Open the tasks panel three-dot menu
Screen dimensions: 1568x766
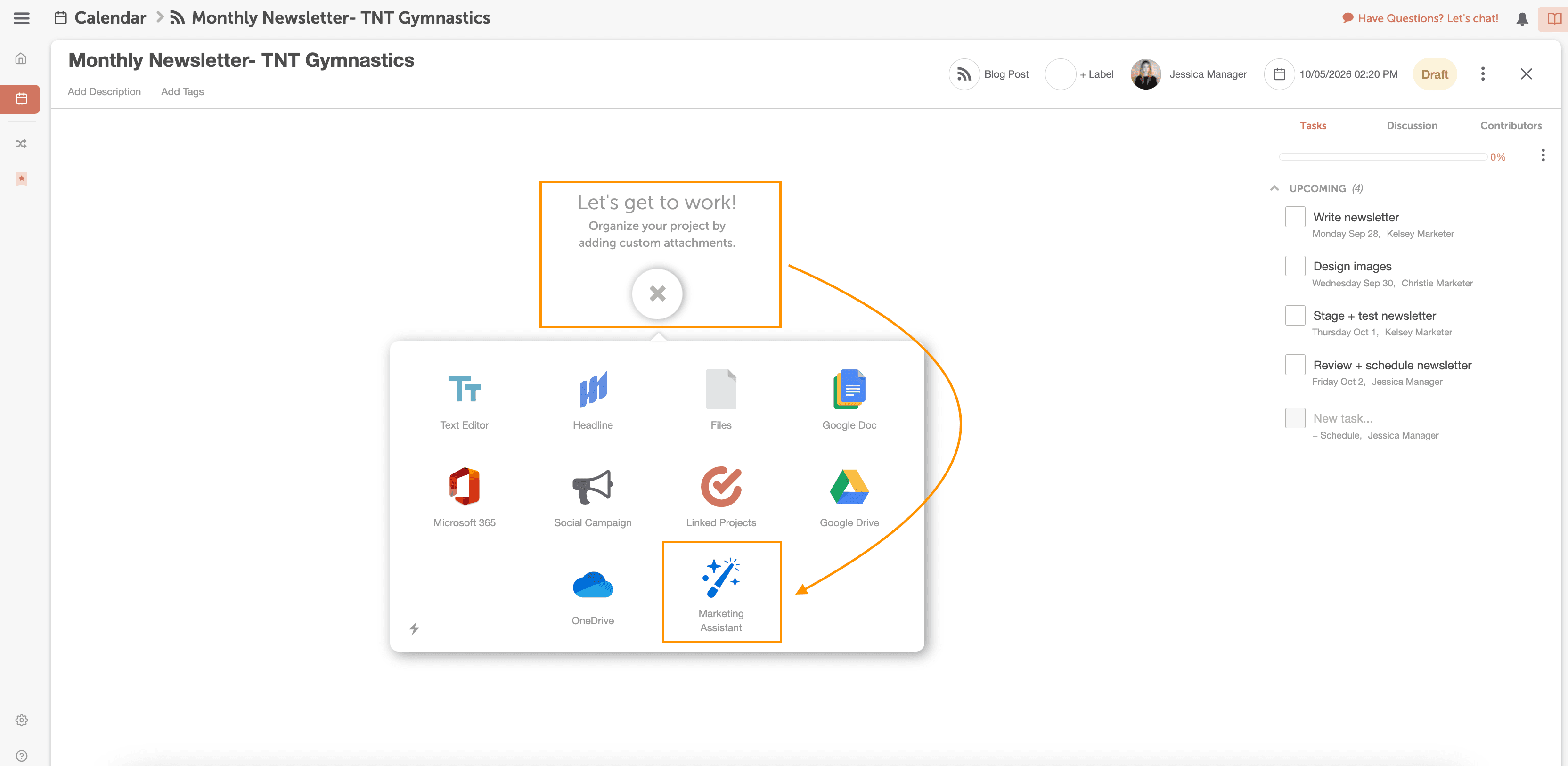click(1543, 155)
